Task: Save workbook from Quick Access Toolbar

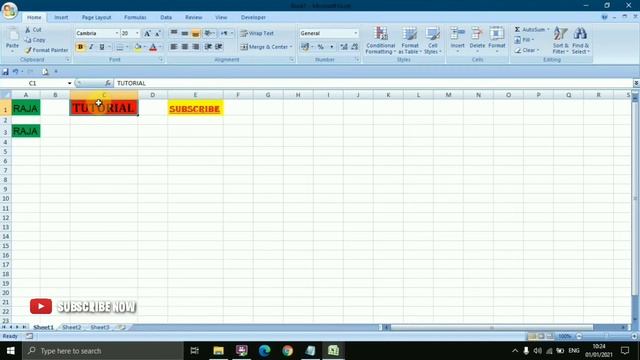Action: [x=5, y=72]
